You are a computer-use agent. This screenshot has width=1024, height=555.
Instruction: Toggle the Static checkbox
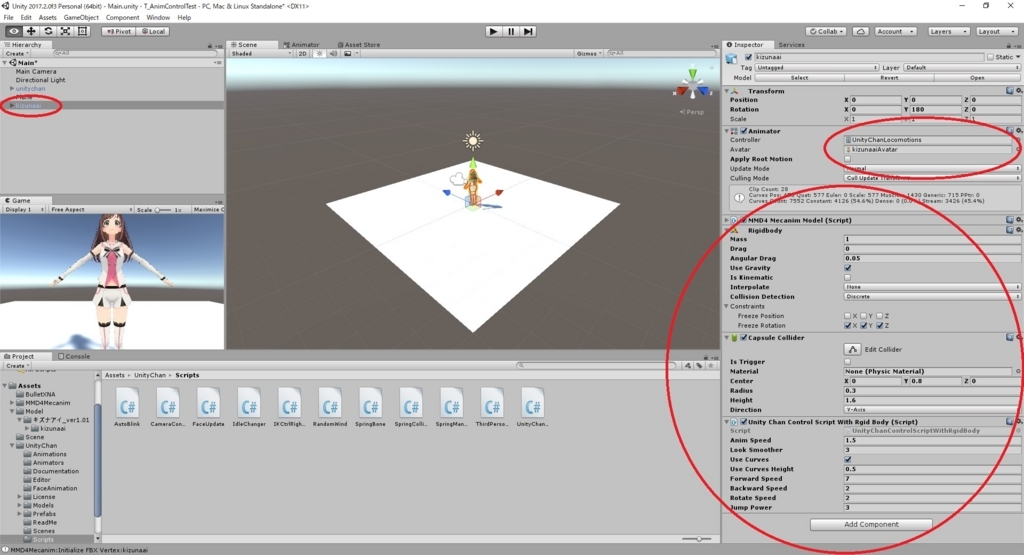pyautogui.click(x=990, y=57)
